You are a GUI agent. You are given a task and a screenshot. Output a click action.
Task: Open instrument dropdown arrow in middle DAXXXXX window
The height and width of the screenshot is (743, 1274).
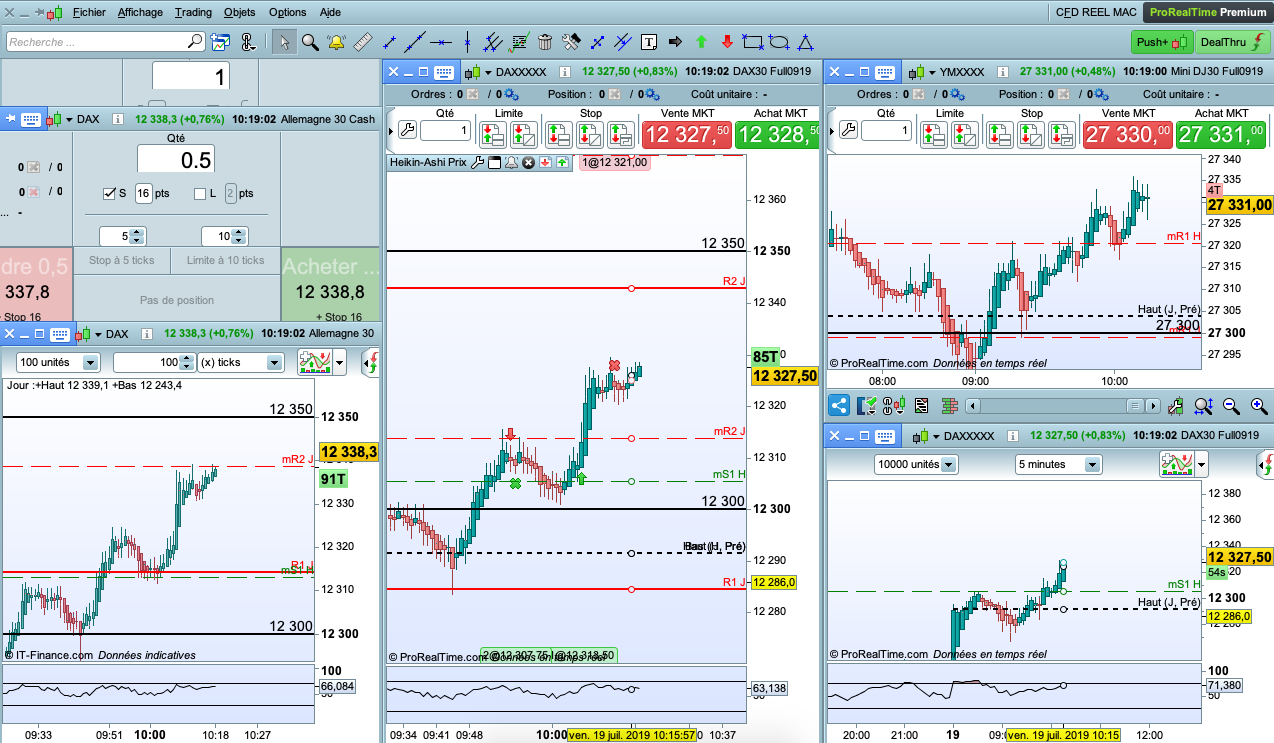488,72
